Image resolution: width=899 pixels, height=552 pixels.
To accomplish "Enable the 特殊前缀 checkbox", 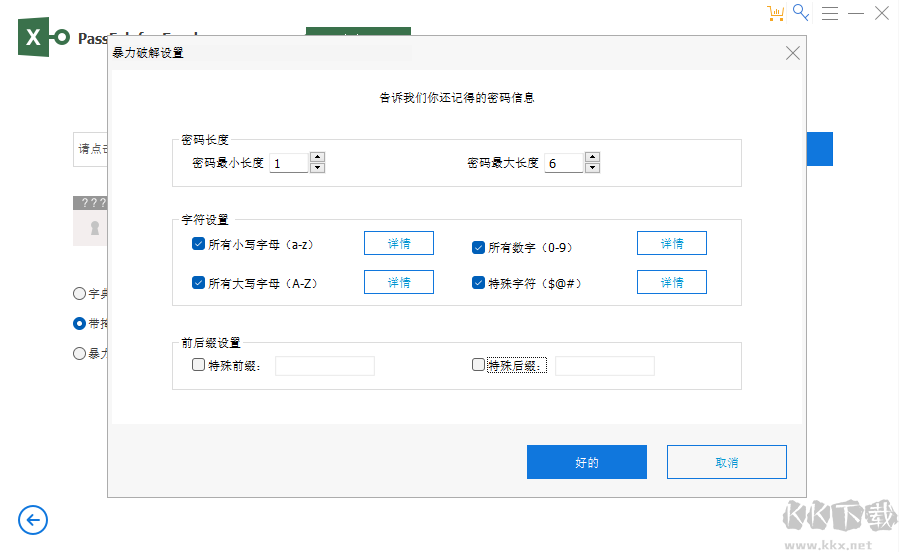I will (198, 365).
